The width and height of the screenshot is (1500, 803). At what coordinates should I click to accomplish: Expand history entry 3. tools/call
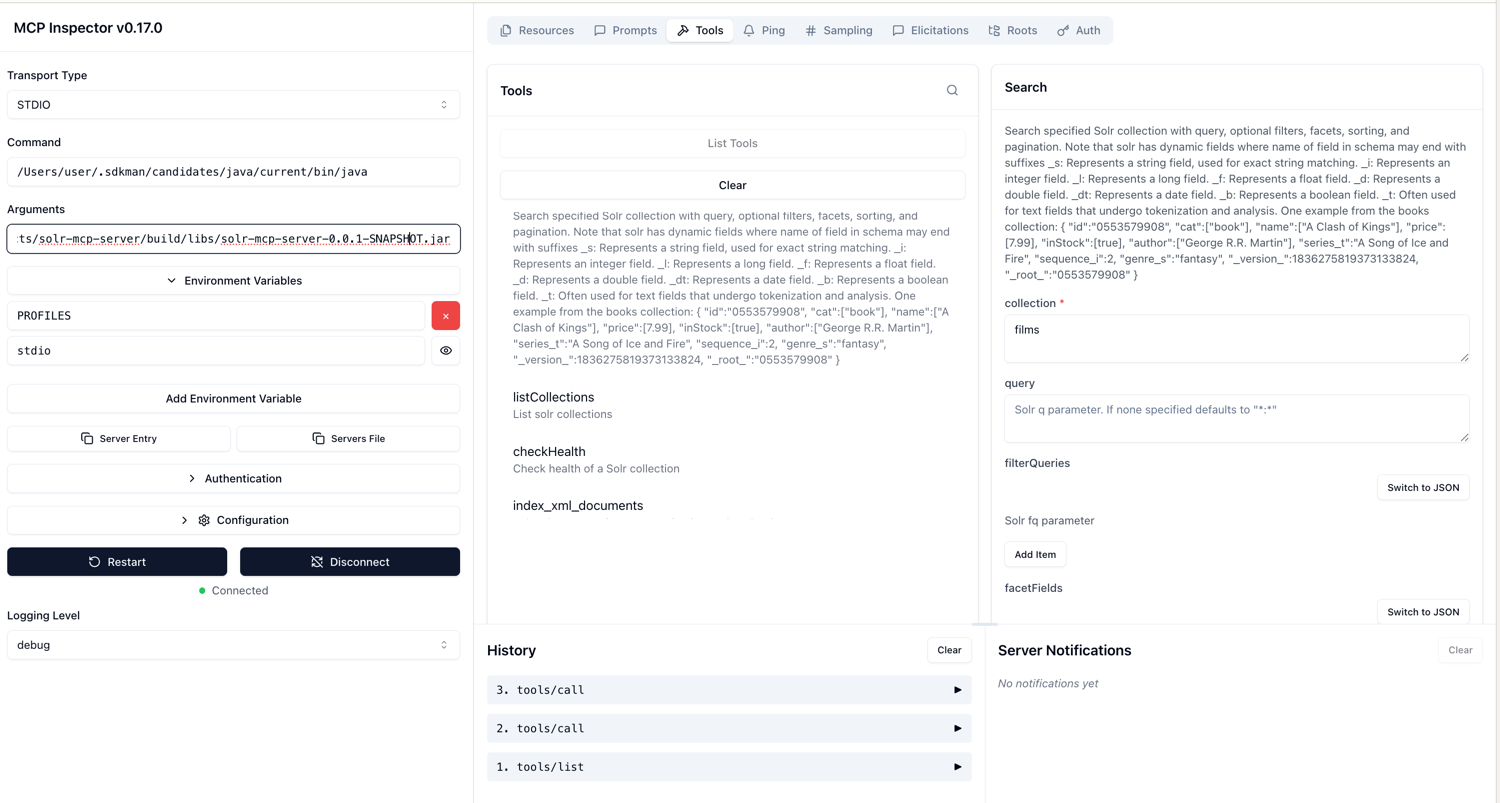(729, 690)
